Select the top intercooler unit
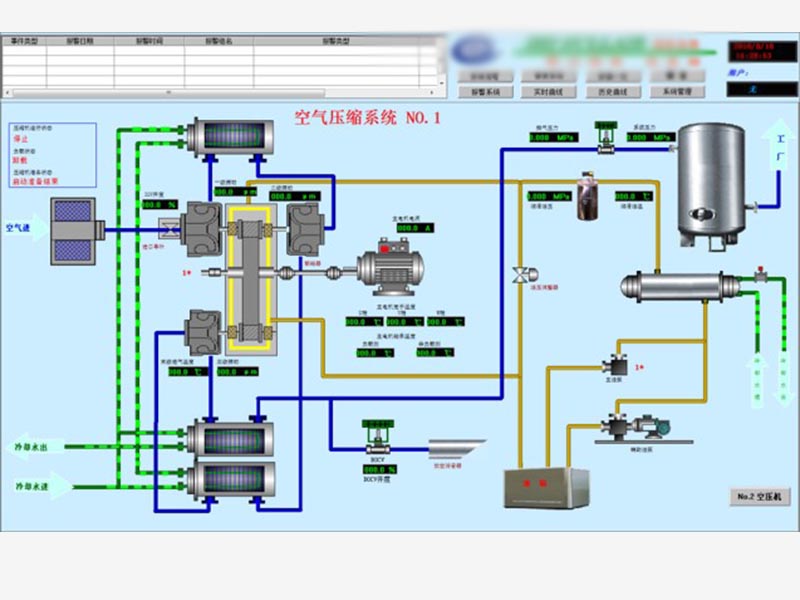Screen dimensions: 800x600 [x=229, y=137]
